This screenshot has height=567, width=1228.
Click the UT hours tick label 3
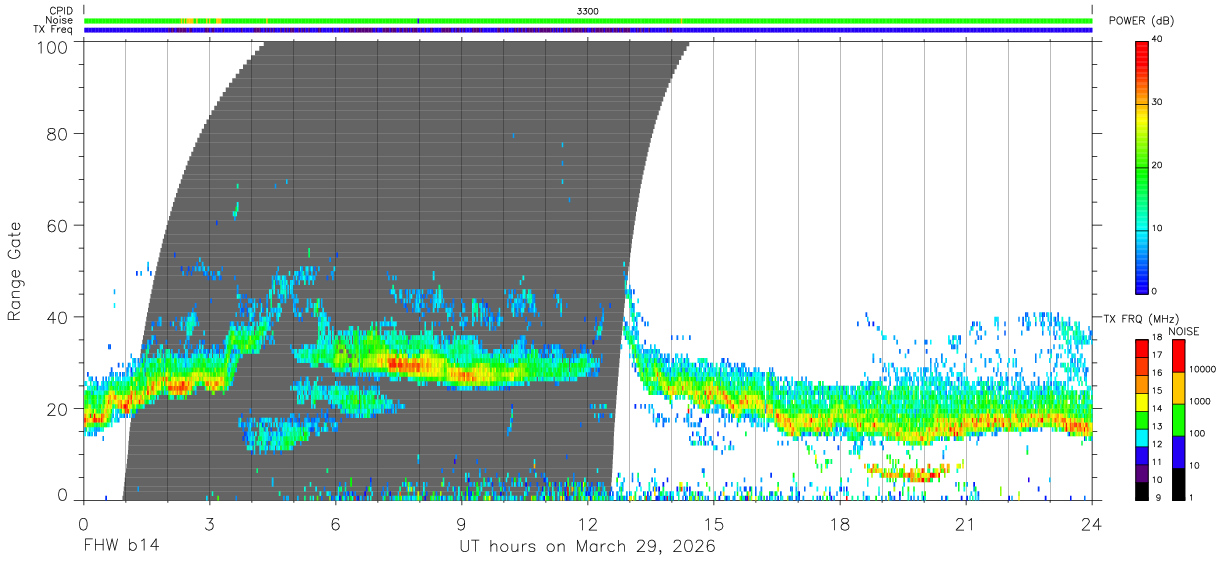click(x=209, y=524)
